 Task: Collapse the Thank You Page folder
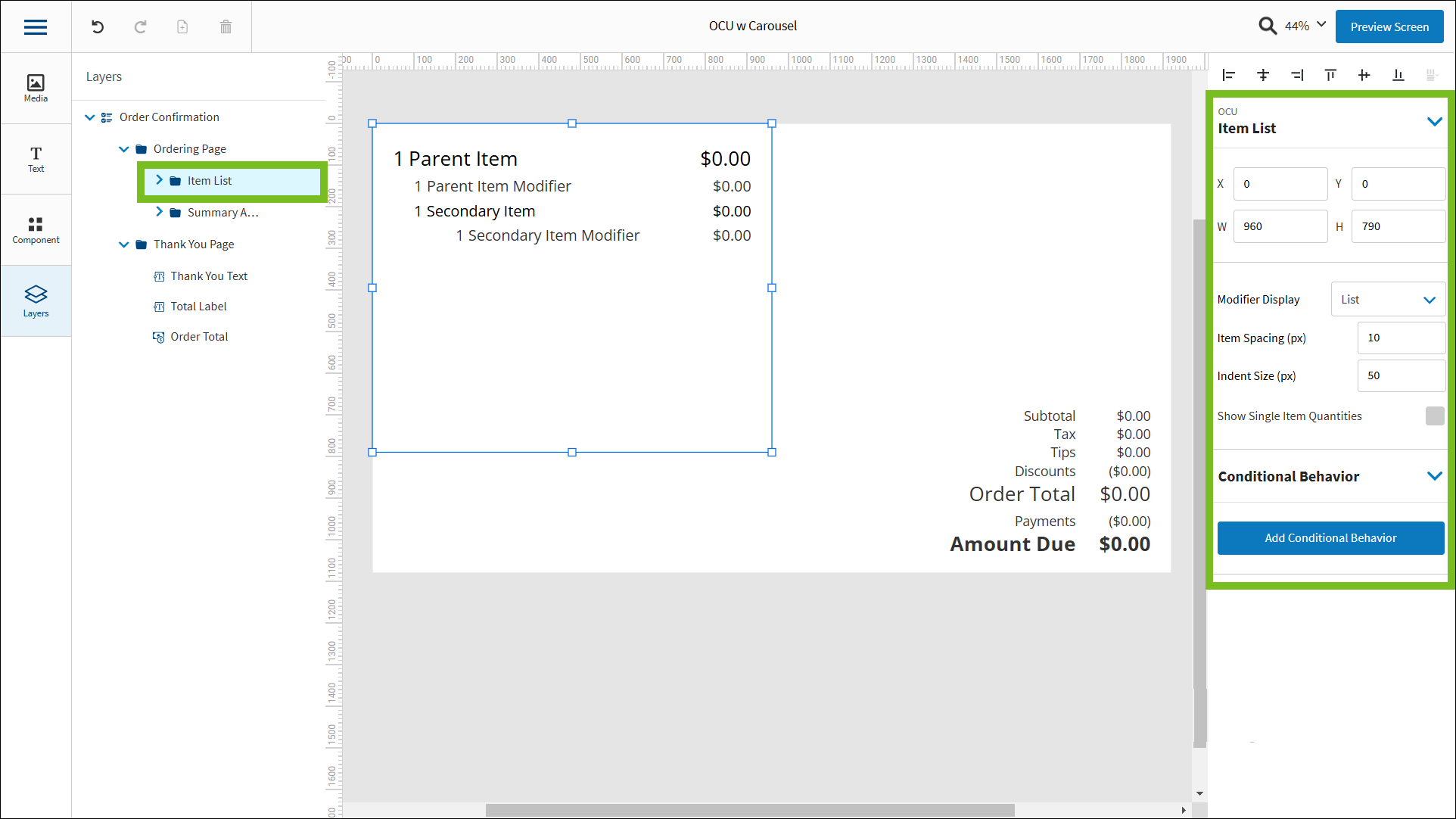[124, 244]
